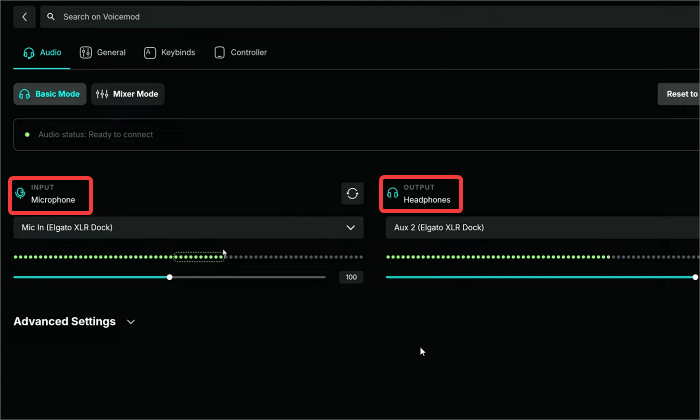This screenshot has width=700, height=420.
Task: Click the green audio status dot
Action: click(28, 134)
